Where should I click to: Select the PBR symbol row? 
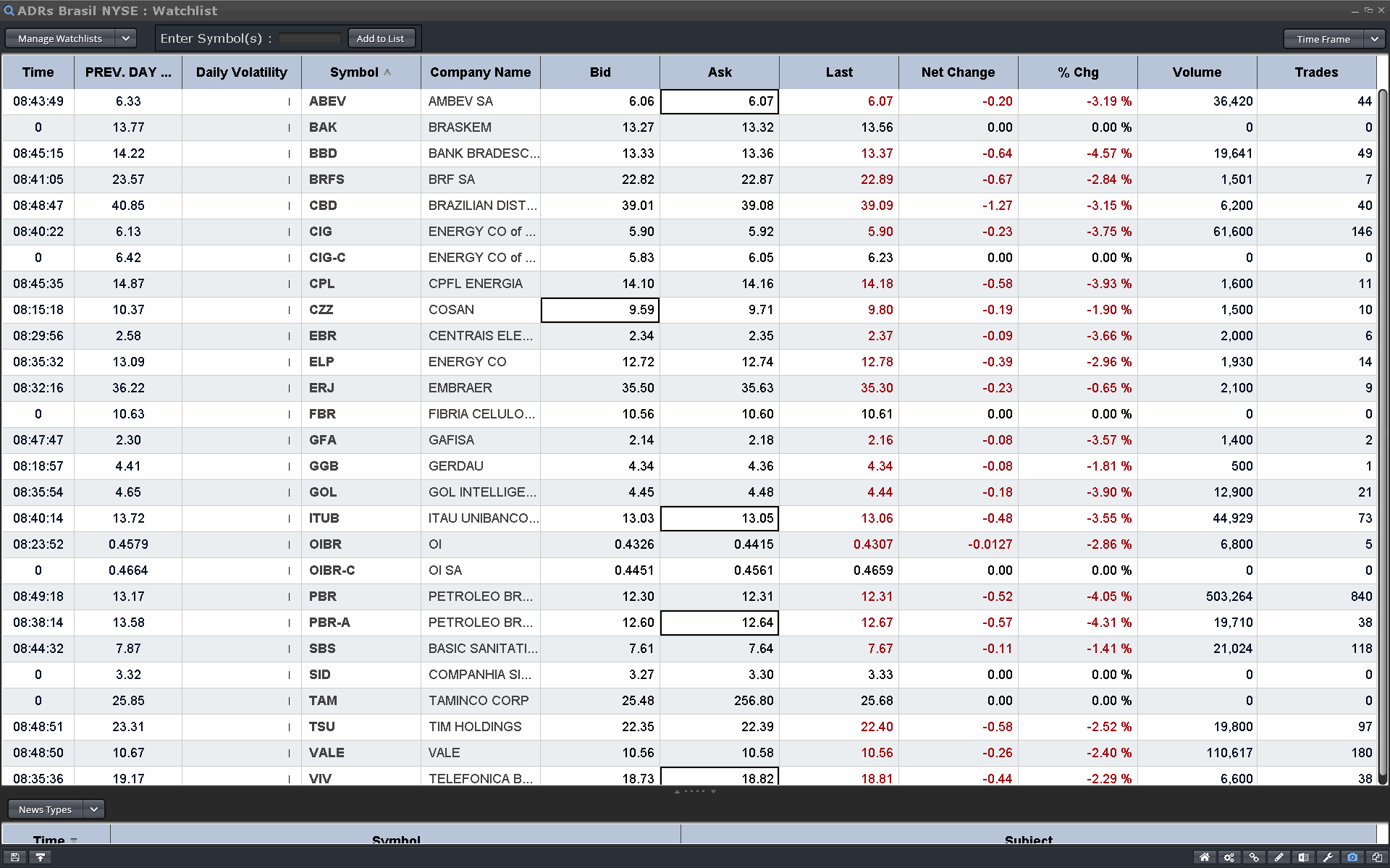(323, 597)
